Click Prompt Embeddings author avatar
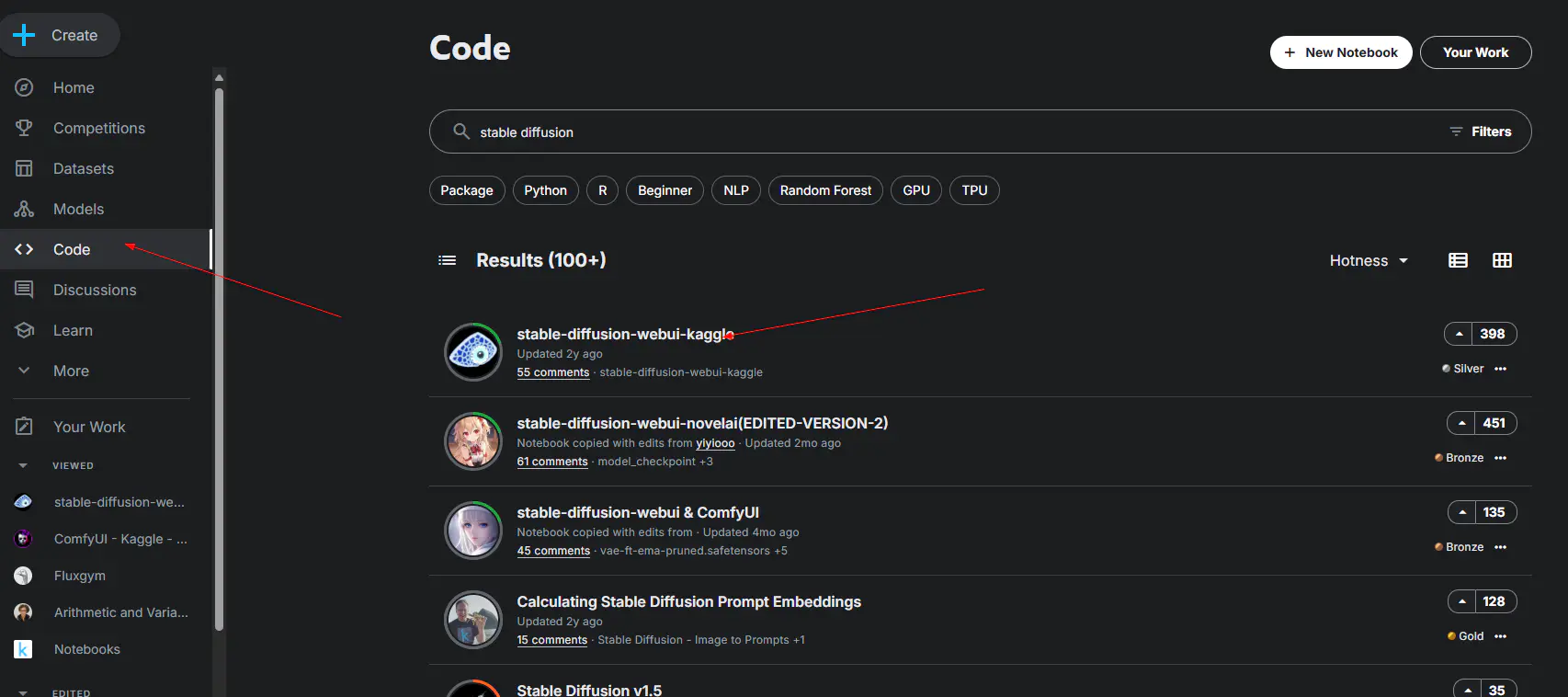This screenshot has height=697, width=1568. click(473, 619)
